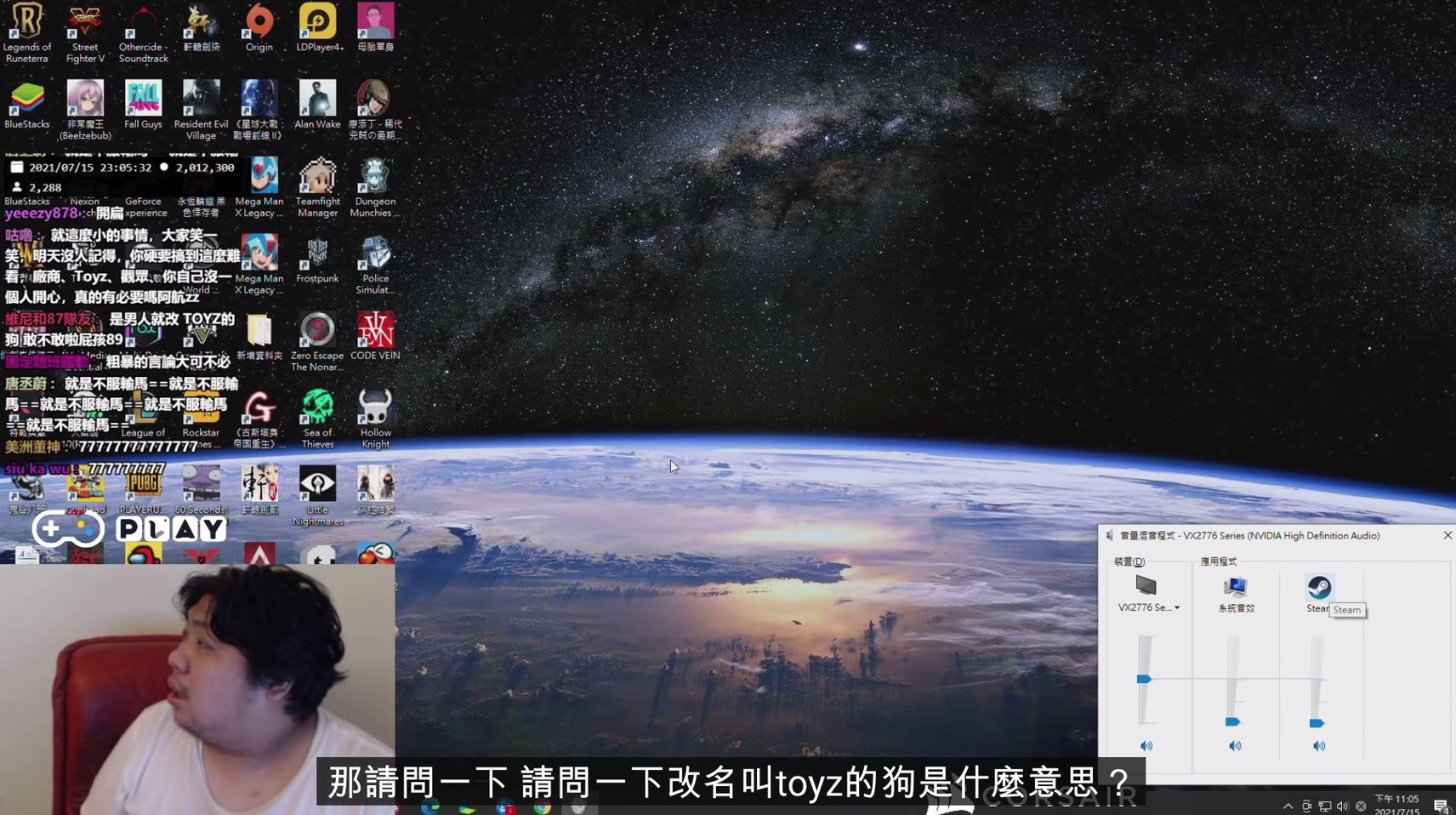The width and height of the screenshot is (1456, 815).
Task: Mute the VX2776 device volume
Action: 1146,746
